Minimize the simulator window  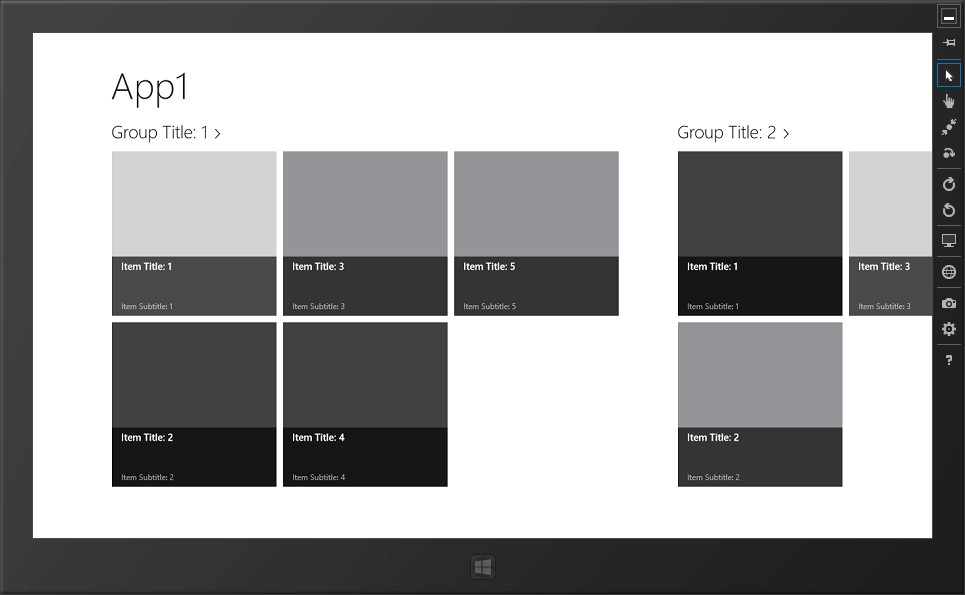click(x=948, y=17)
